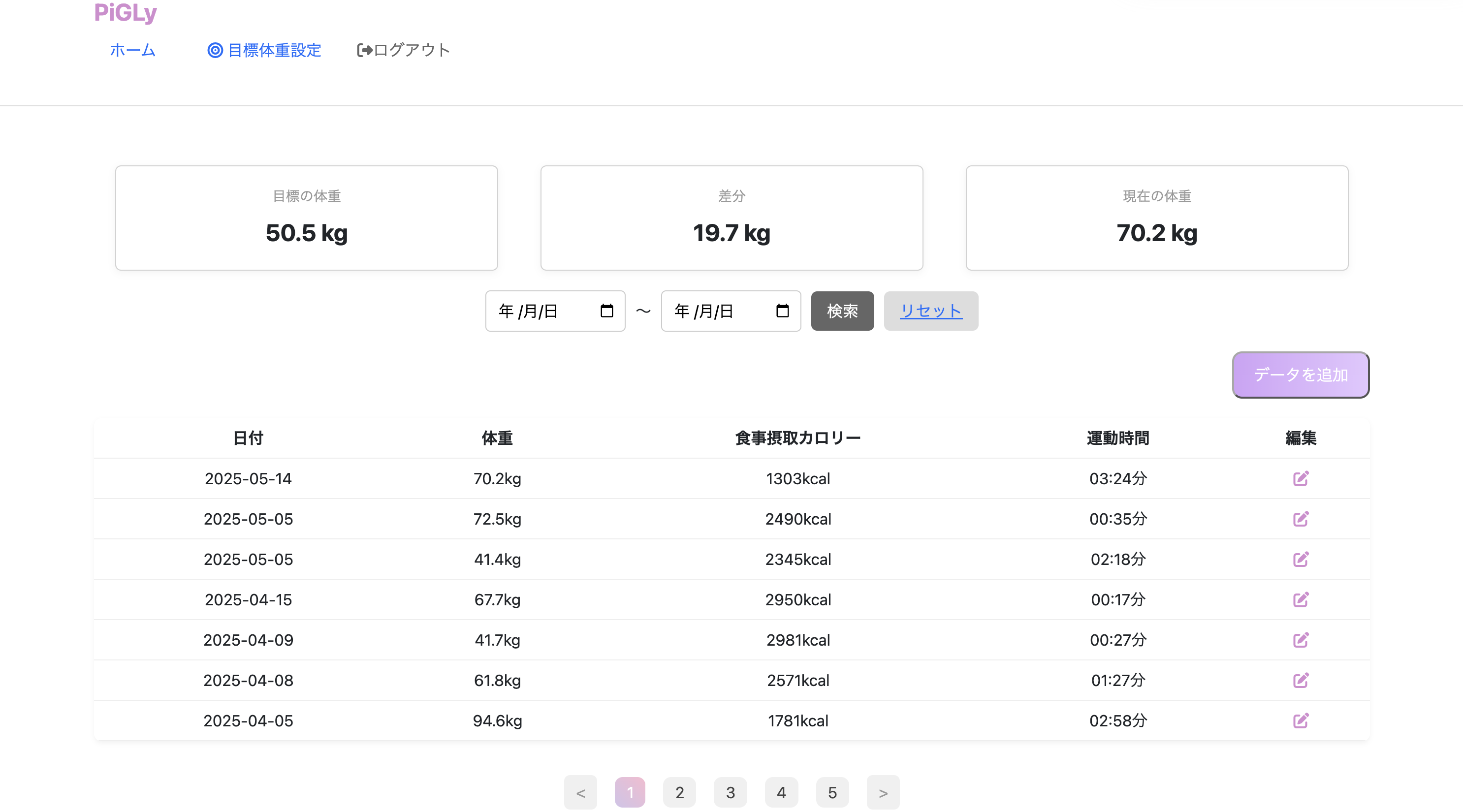Focus the start date input field

pos(555,311)
